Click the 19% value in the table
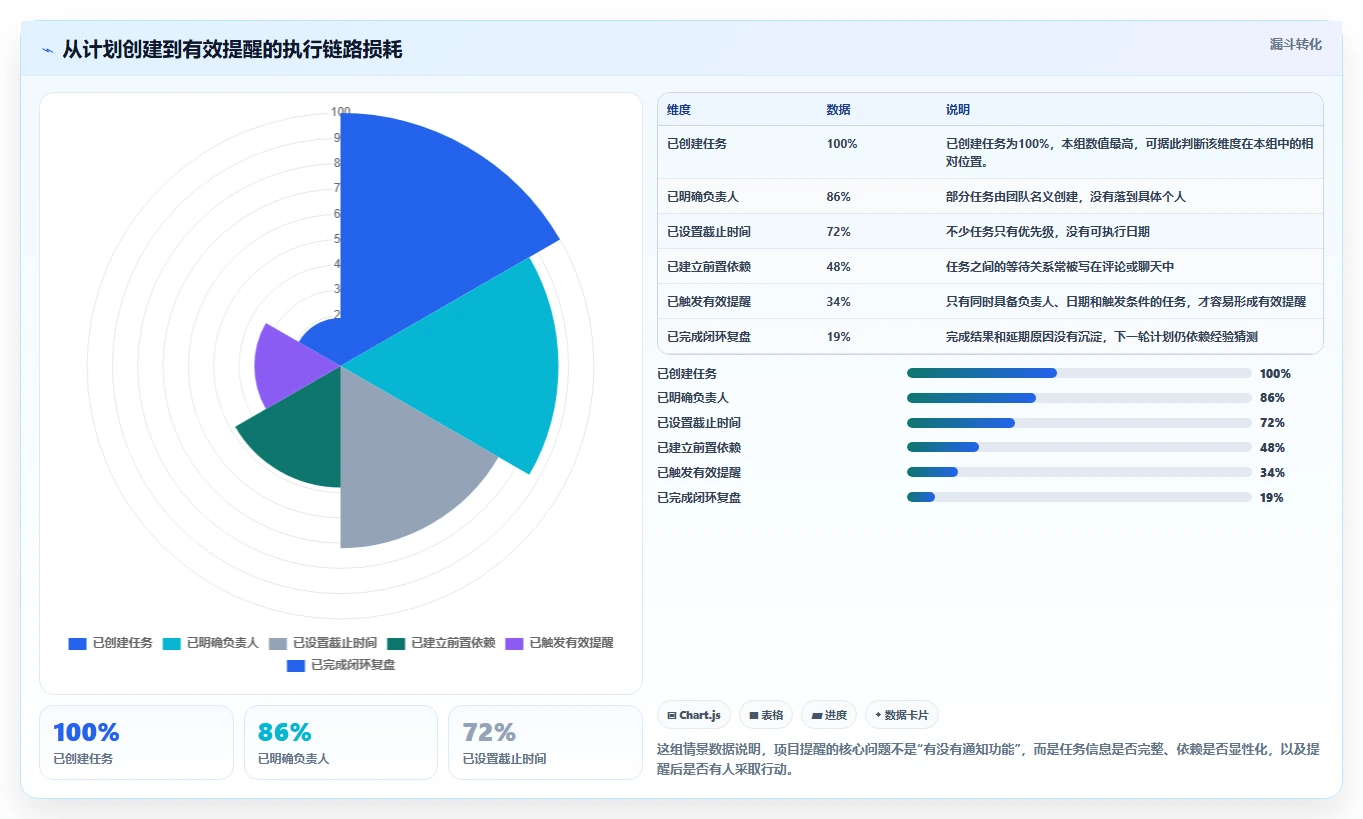The height and width of the screenshot is (819, 1363). coord(838,337)
